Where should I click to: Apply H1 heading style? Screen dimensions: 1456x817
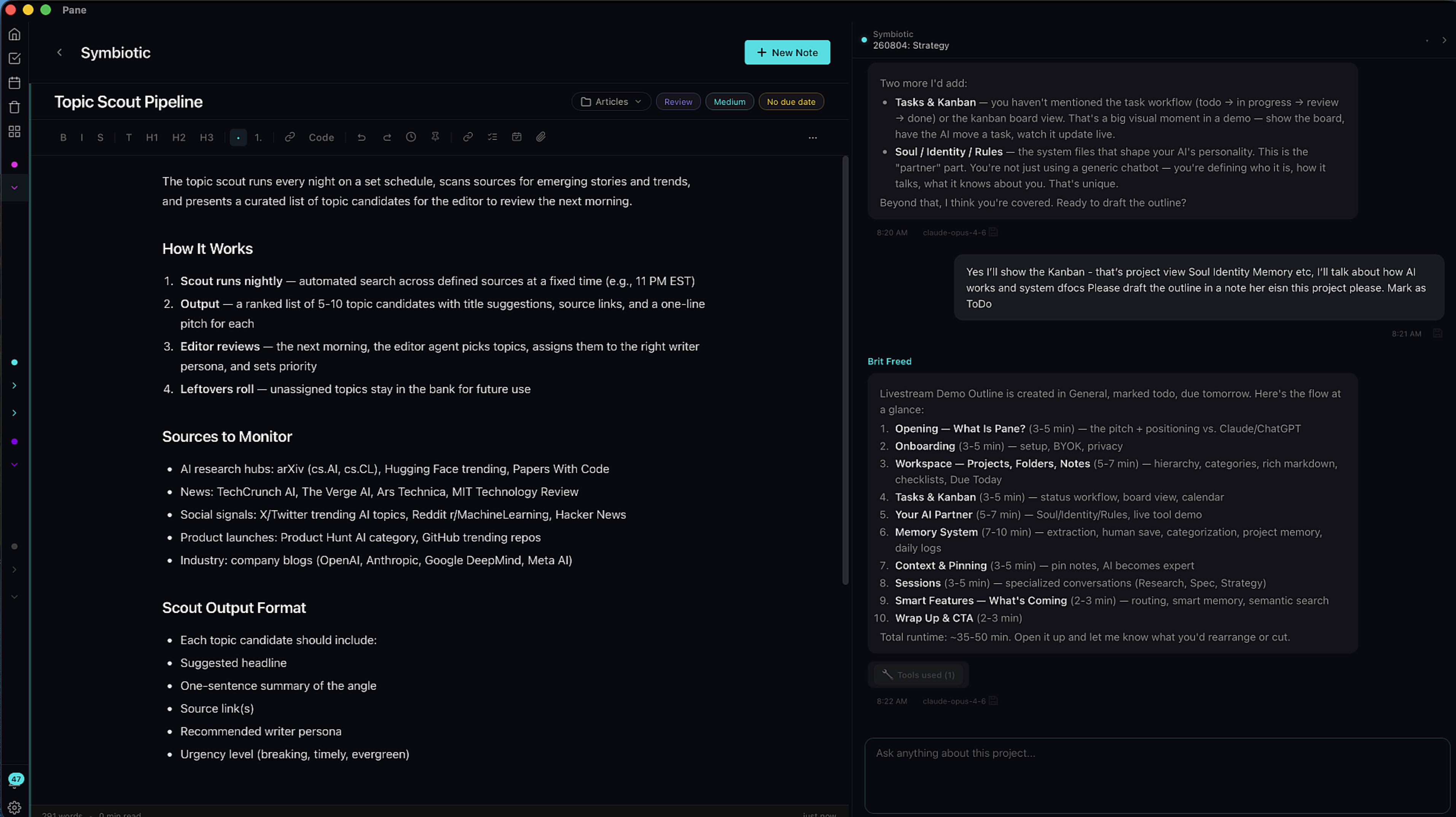coord(152,137)
